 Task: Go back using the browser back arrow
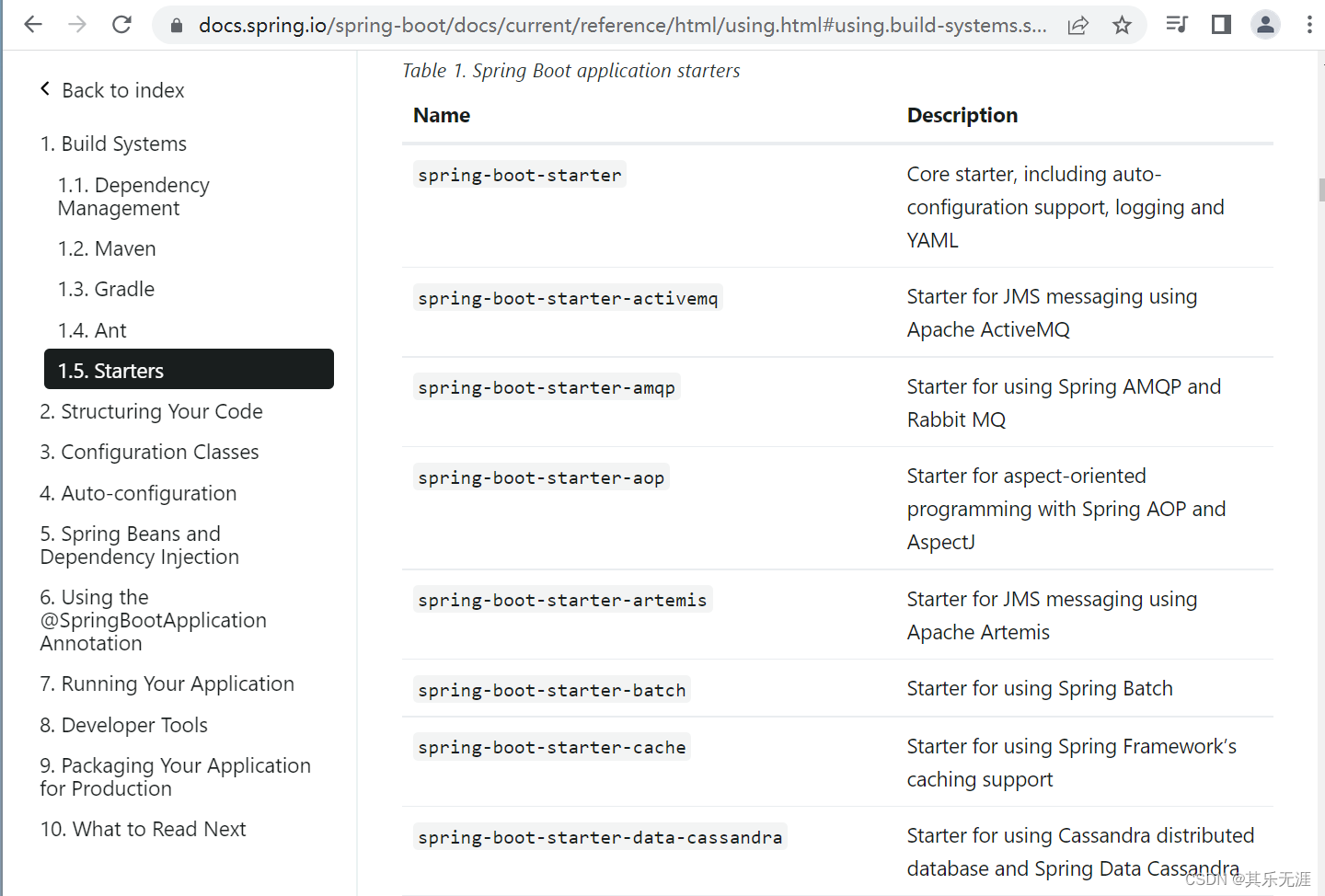coord(33,25)
